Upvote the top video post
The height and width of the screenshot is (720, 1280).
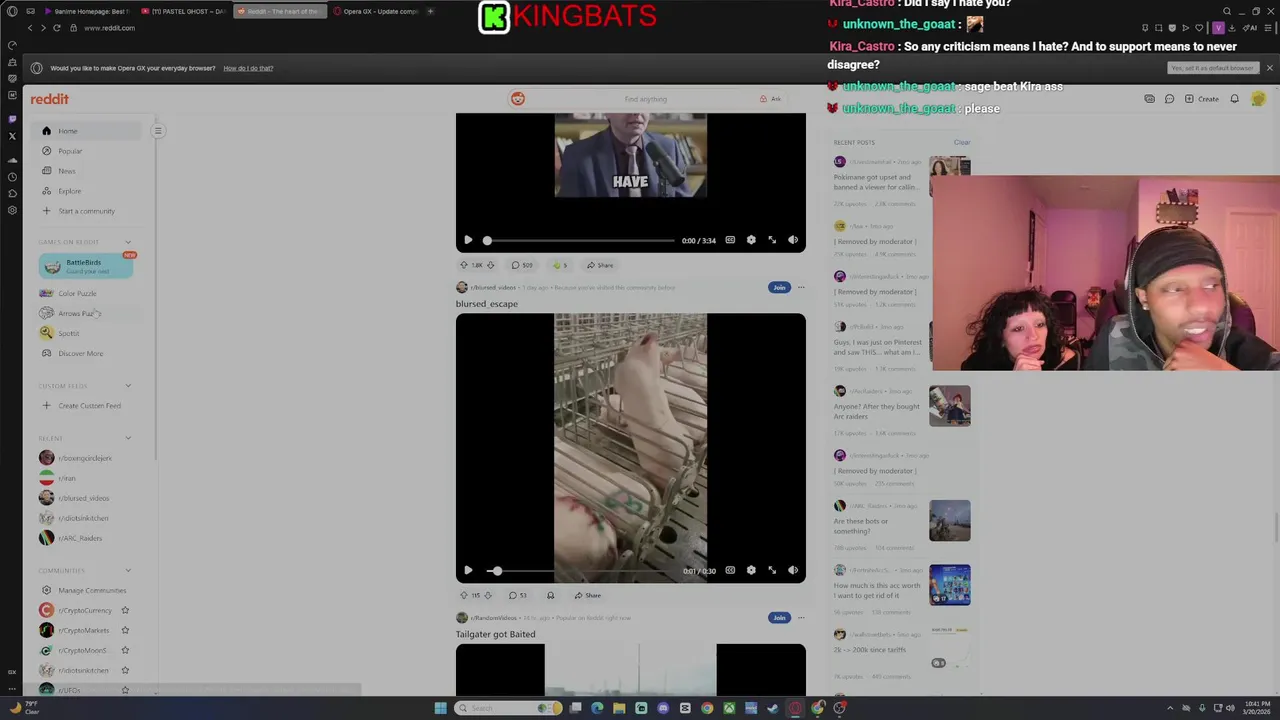[463, 265]
